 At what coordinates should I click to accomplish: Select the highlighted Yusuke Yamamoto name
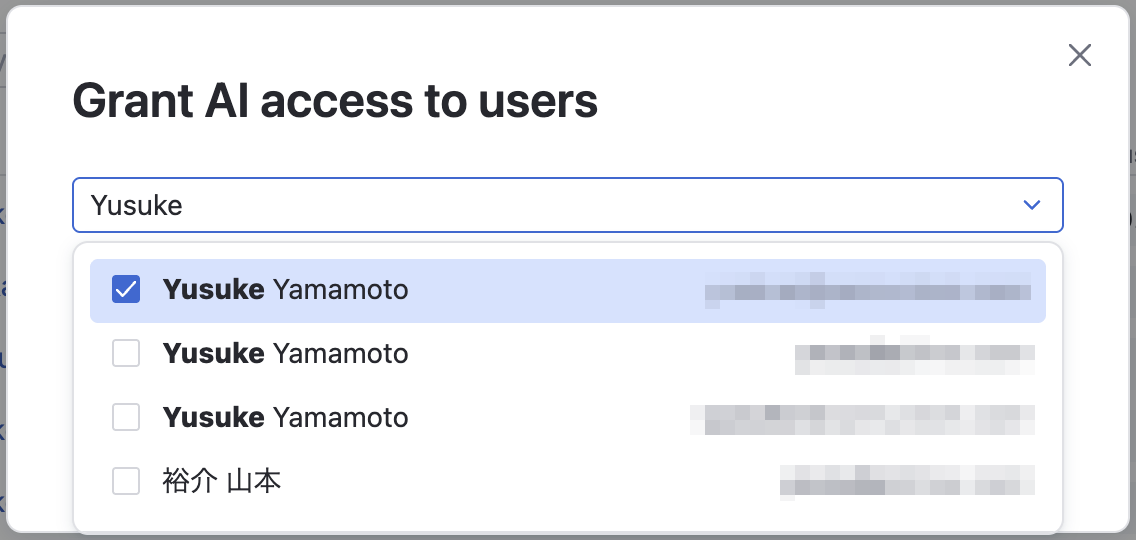pos(285,290)
